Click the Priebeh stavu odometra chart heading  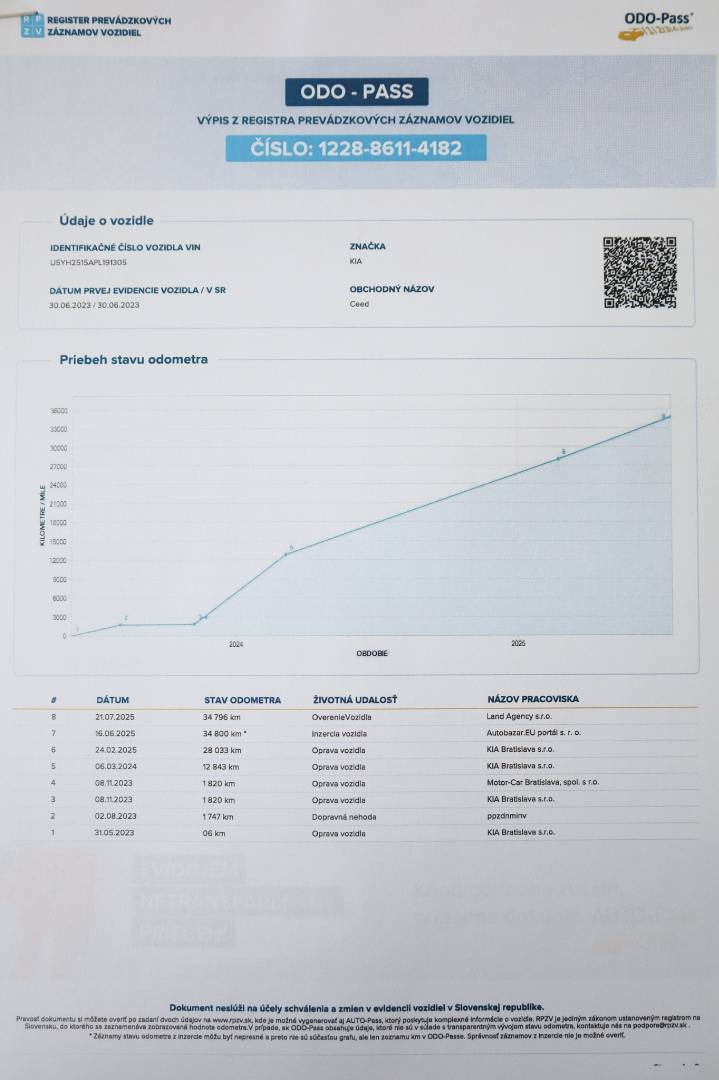133,360
